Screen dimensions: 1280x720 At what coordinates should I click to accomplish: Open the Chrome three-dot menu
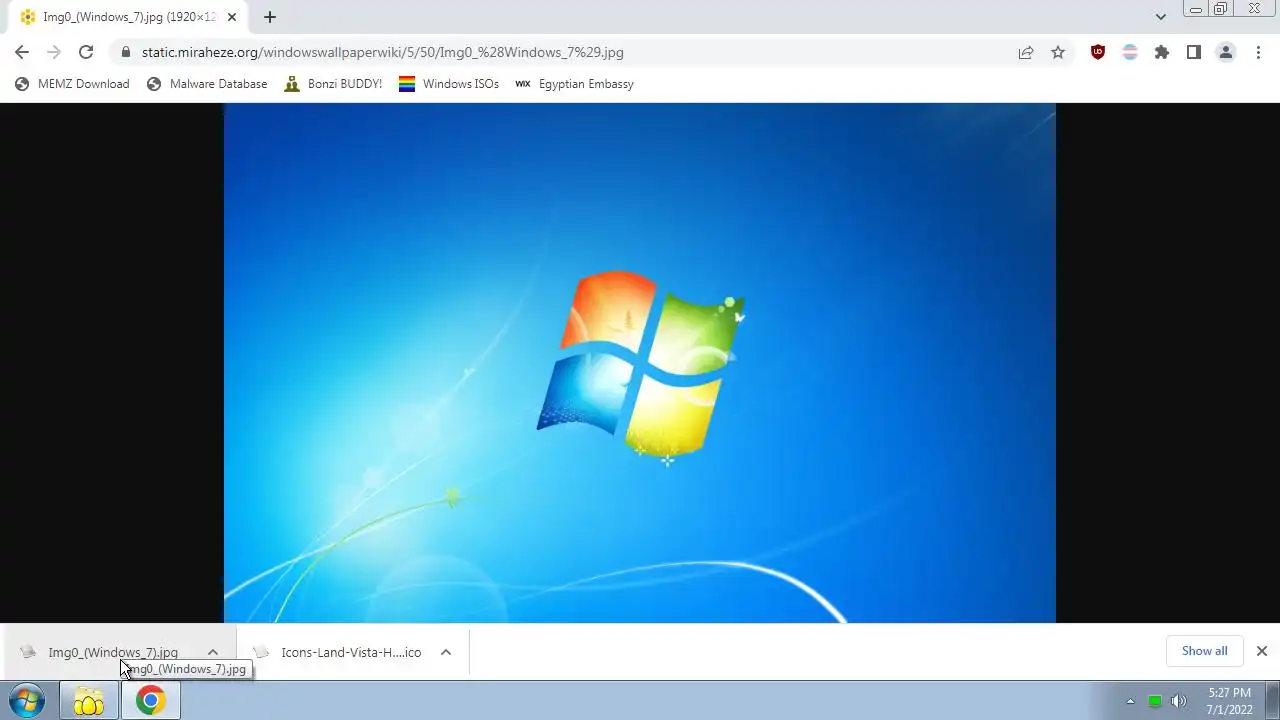(1259, 52)
